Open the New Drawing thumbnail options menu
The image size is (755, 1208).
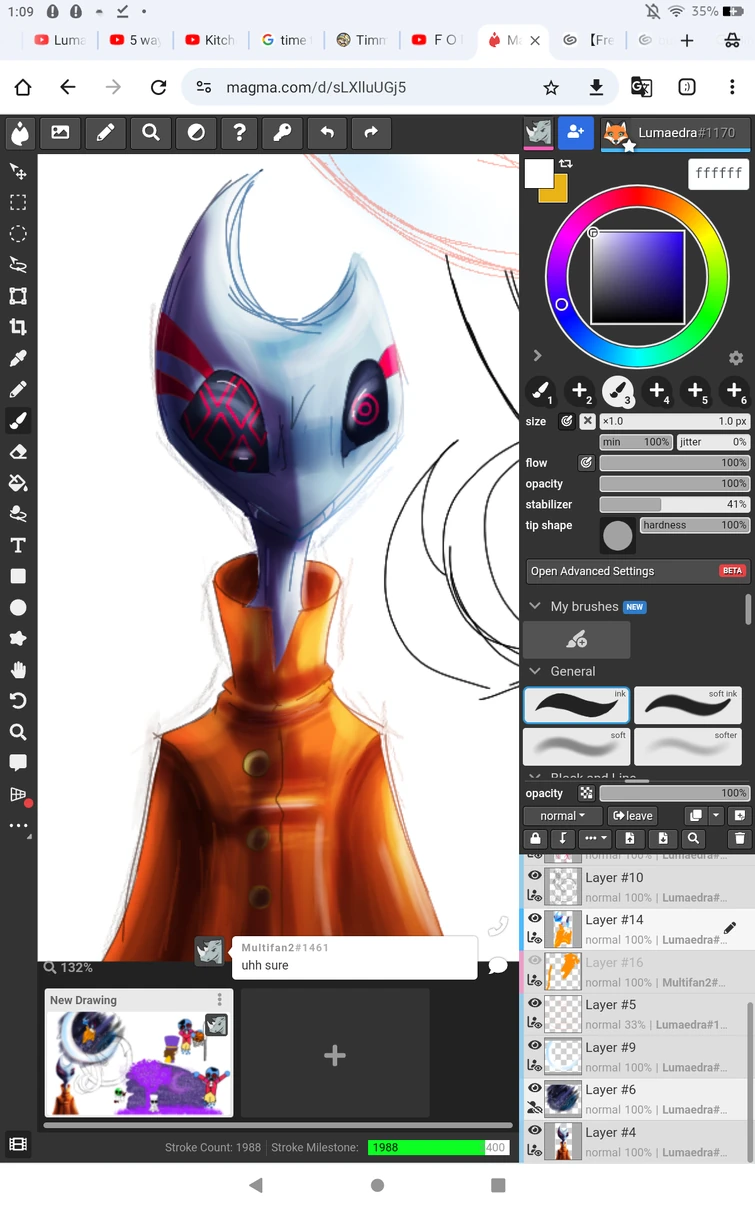(x=220, y=1000)
